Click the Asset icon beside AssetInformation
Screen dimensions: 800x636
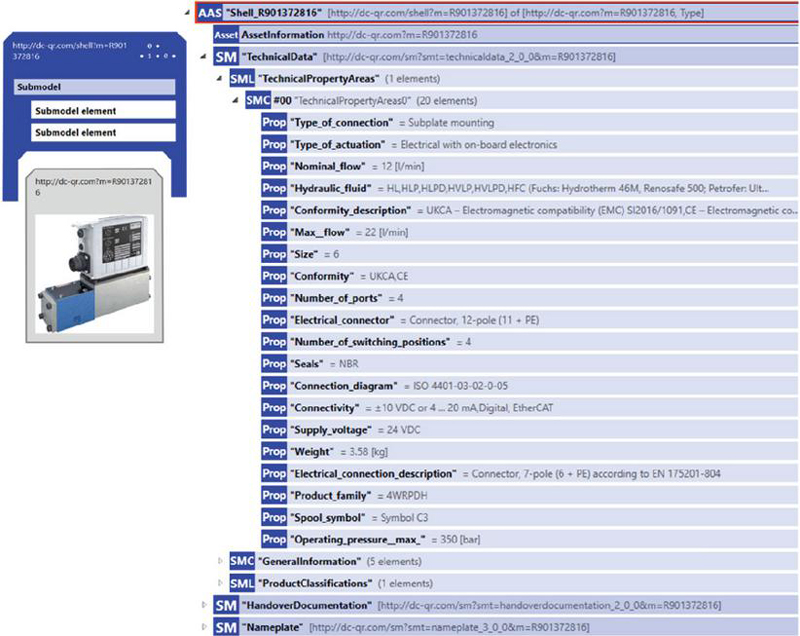pos(226,35)
